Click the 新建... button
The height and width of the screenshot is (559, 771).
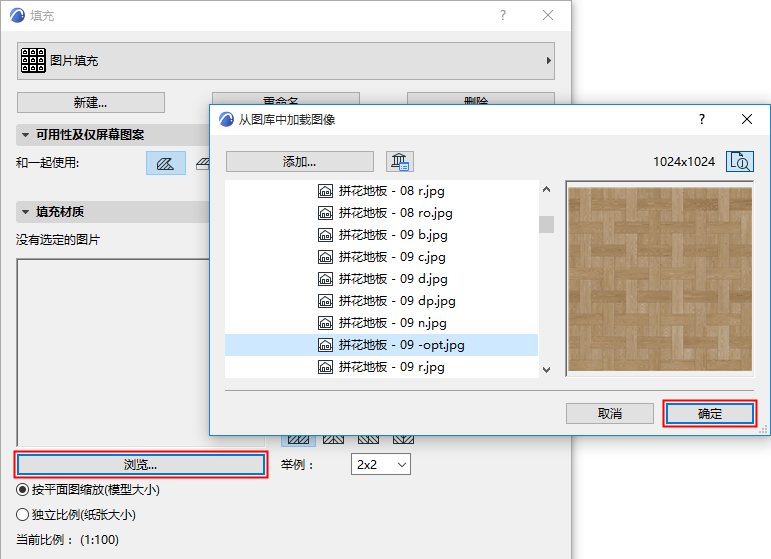coord(91,102)
